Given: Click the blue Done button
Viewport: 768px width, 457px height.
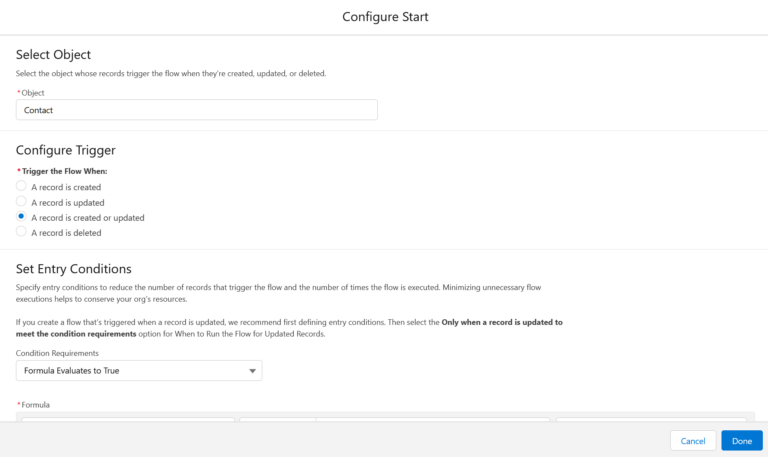Looking at the screenshot, I should [741, 440].
